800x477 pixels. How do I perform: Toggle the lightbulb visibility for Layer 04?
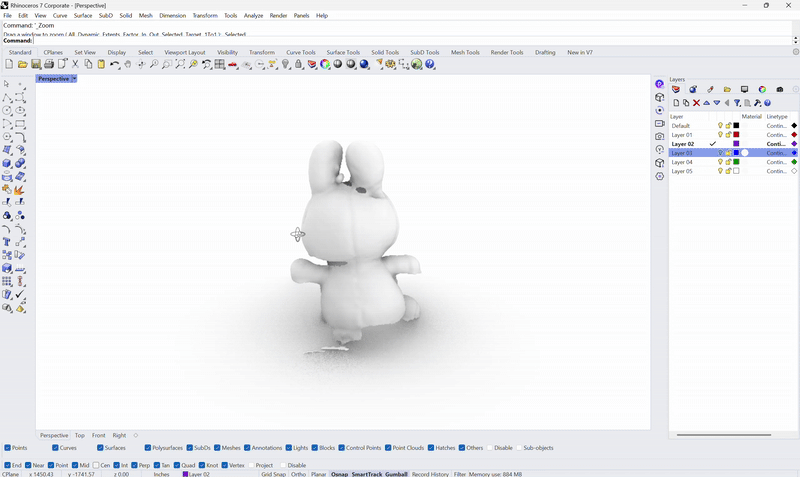point(720,162)
